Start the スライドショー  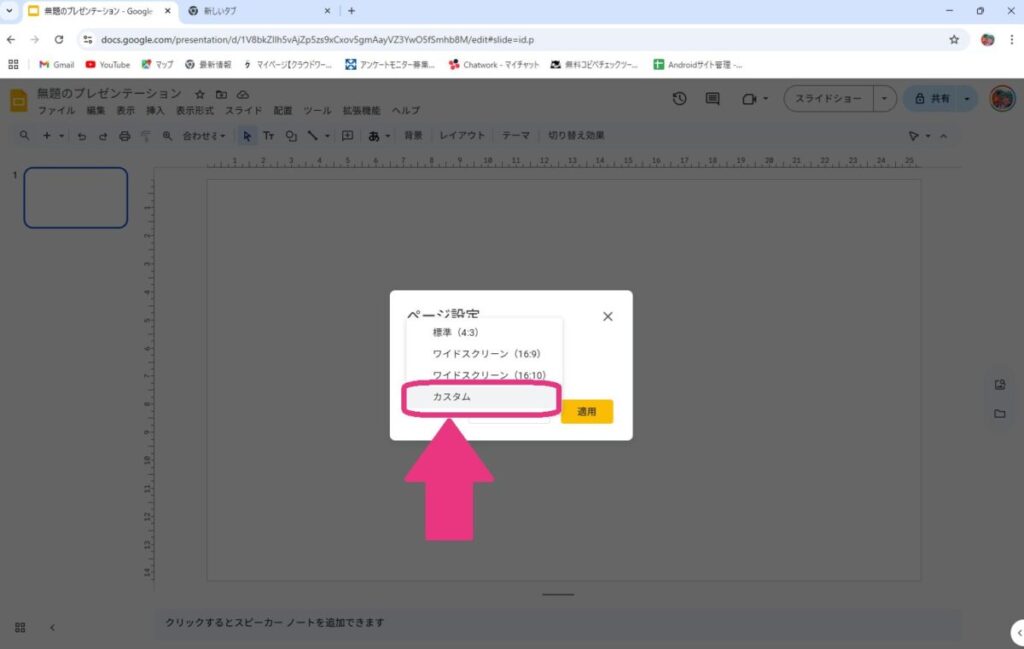click(829, 99)
